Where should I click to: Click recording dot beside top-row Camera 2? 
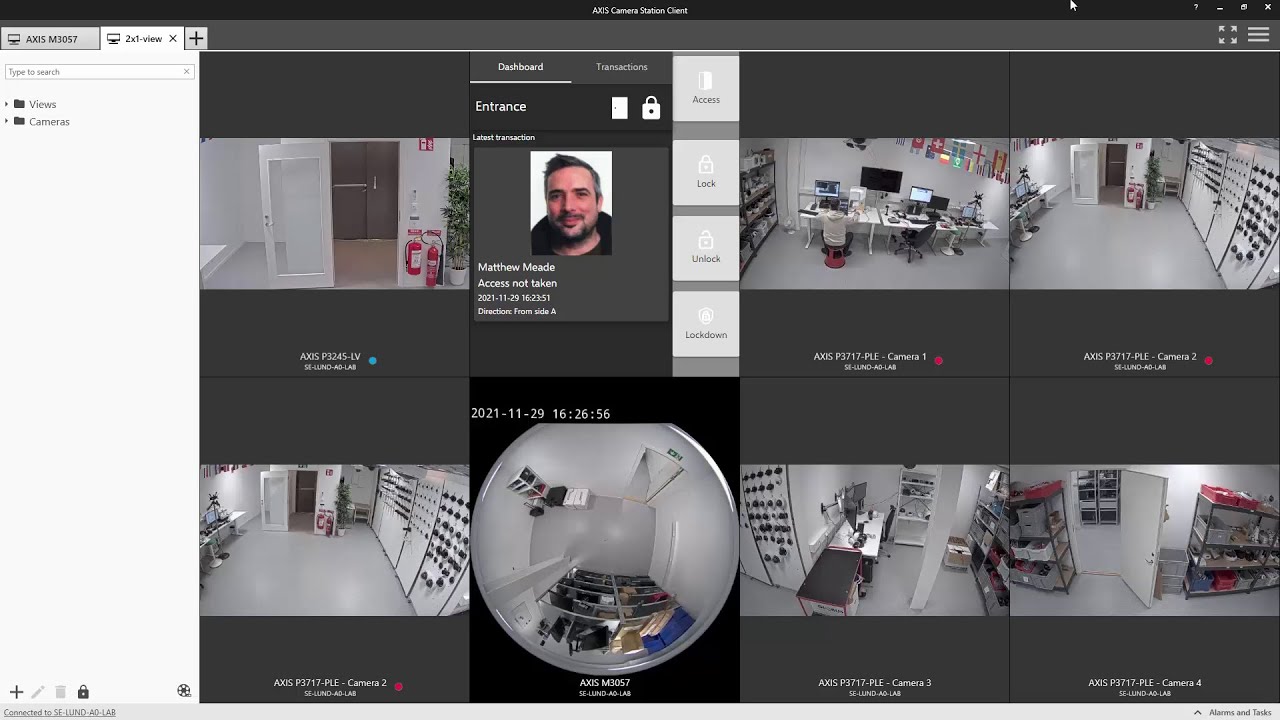tap(1209, 360)
